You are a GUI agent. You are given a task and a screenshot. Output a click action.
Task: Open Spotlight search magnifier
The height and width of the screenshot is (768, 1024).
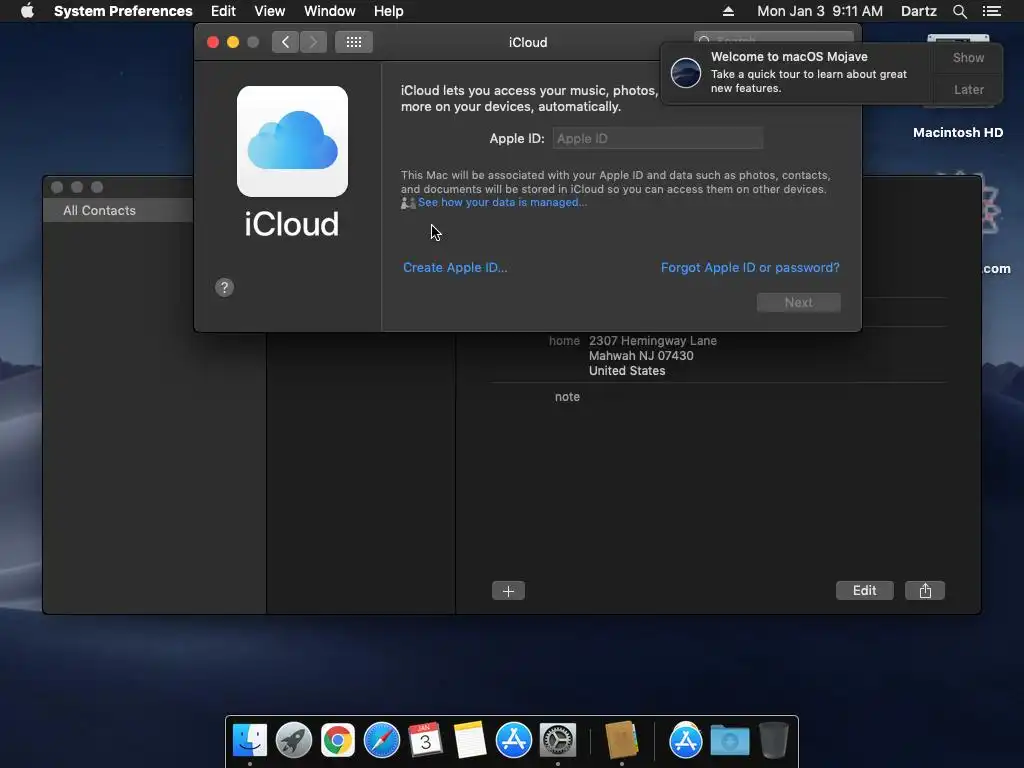pos(959,11)
